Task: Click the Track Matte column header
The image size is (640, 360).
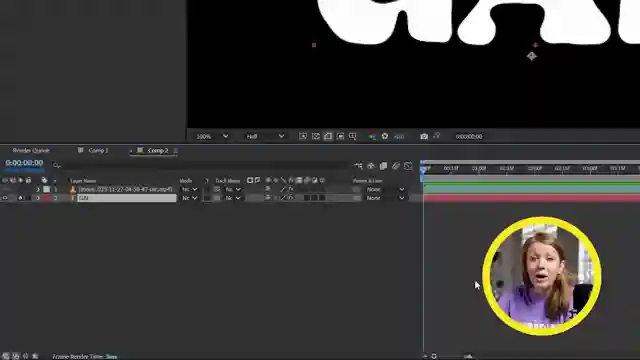Action: click(x=227, y=180)
